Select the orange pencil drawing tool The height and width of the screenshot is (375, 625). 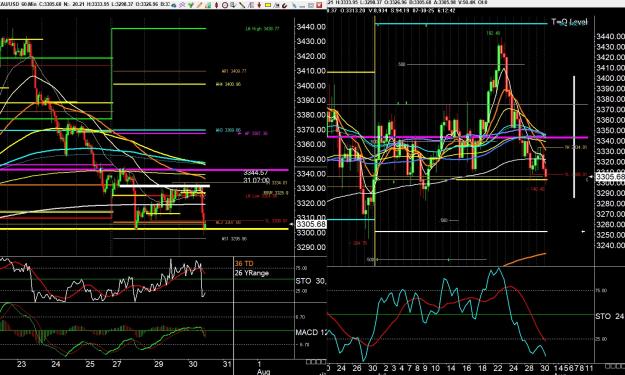[x=200, y=5]
